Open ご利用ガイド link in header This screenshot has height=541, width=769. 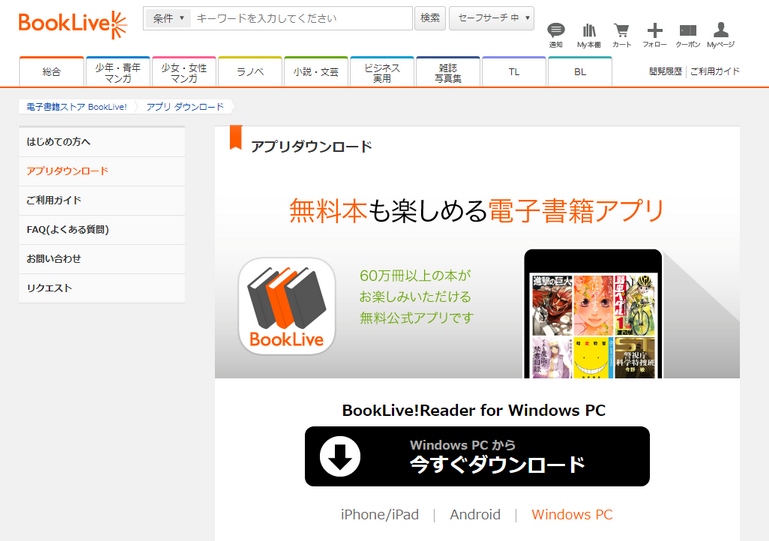tap(715, 71)
